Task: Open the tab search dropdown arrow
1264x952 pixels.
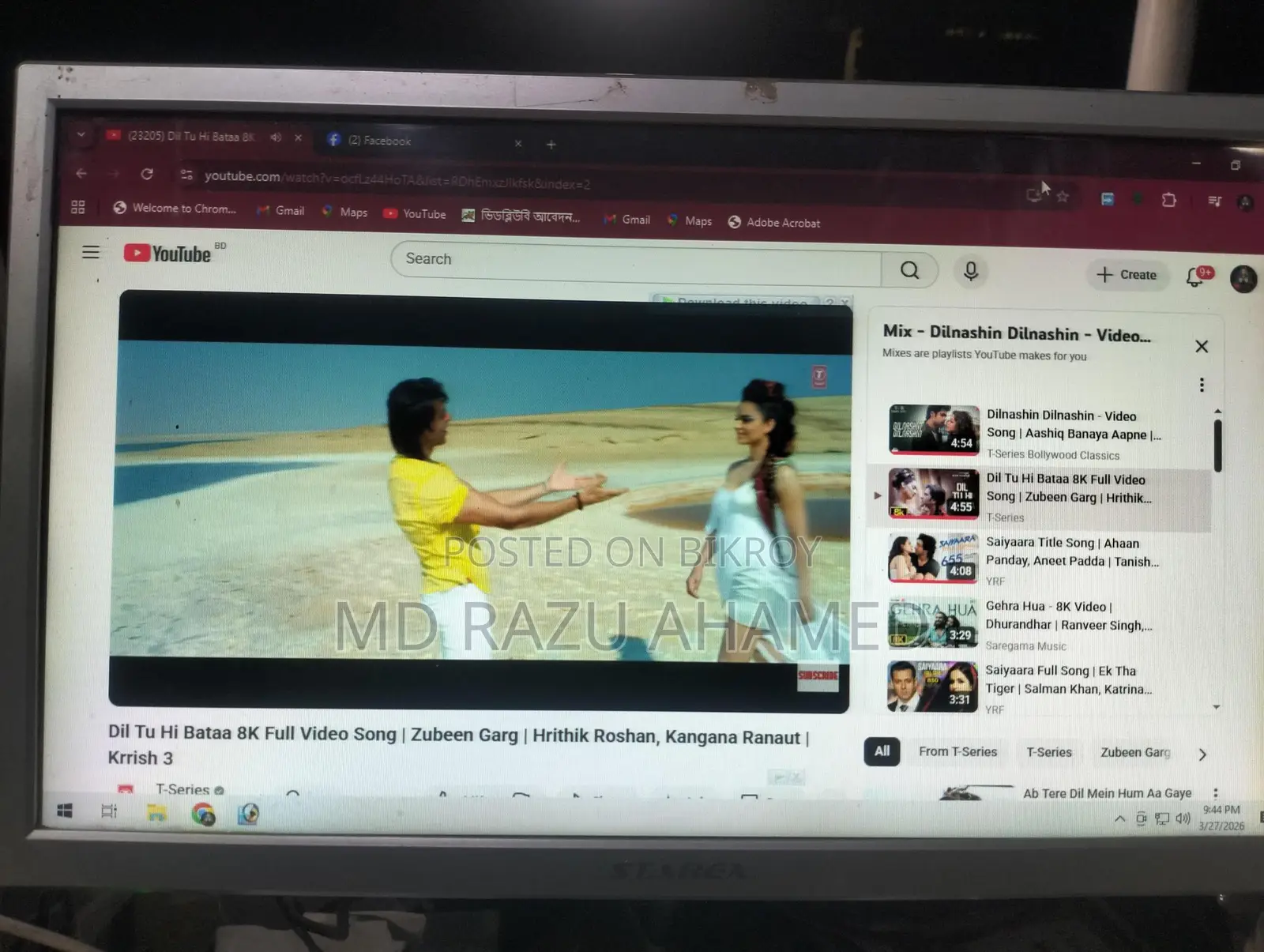Action: 81,134
